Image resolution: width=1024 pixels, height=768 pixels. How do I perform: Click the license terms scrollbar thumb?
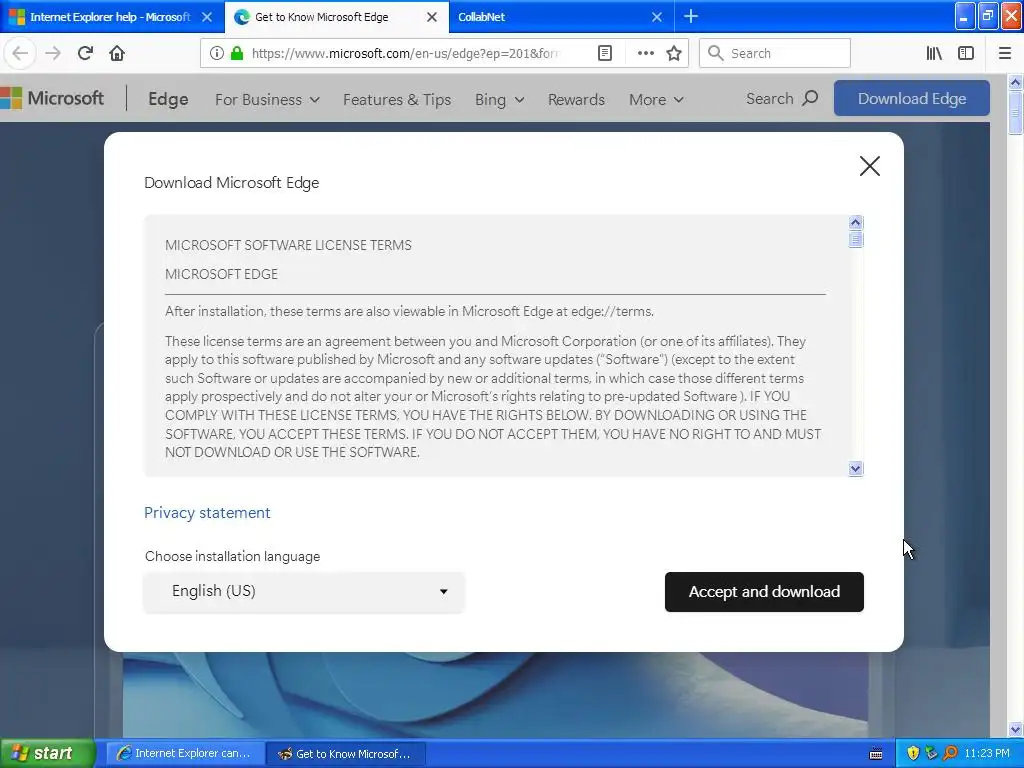click(x=856, y=240)
